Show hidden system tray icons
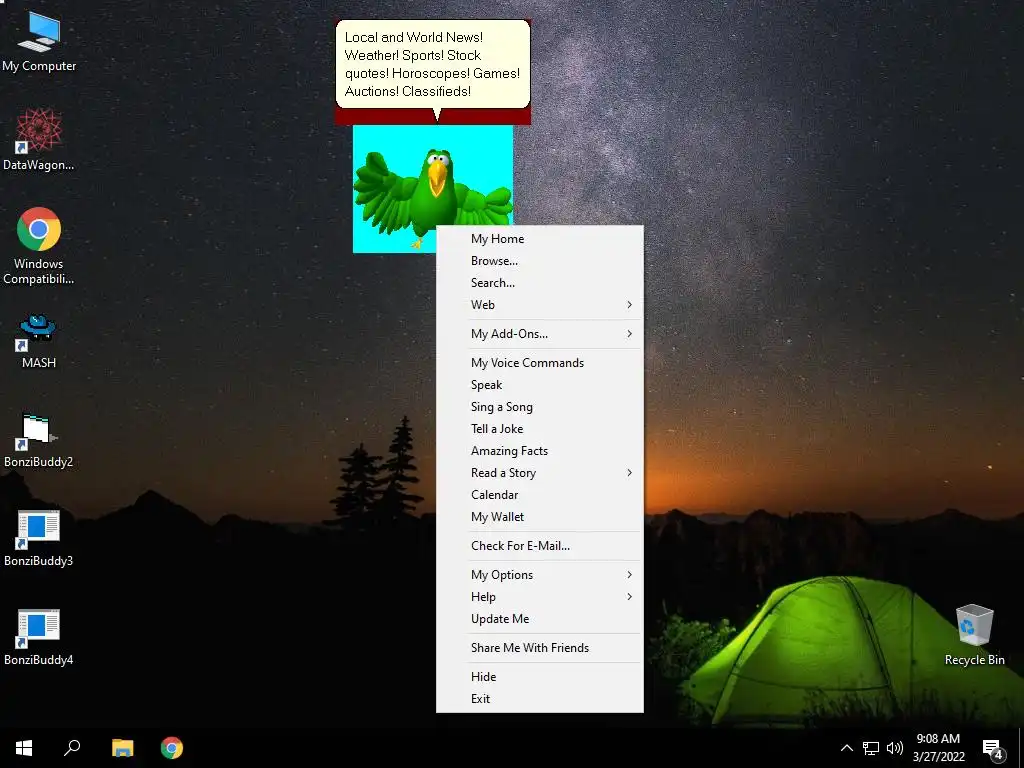The height and width of the screenshot is (768, 1024). point(846,748)
